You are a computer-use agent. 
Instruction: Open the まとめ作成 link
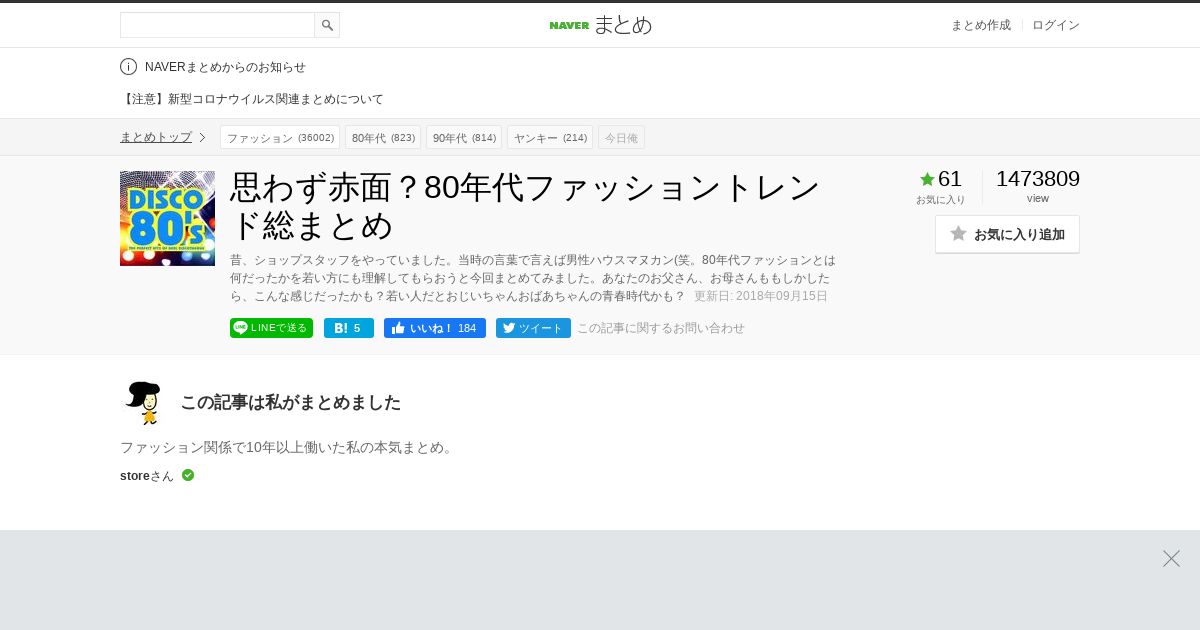980,25
